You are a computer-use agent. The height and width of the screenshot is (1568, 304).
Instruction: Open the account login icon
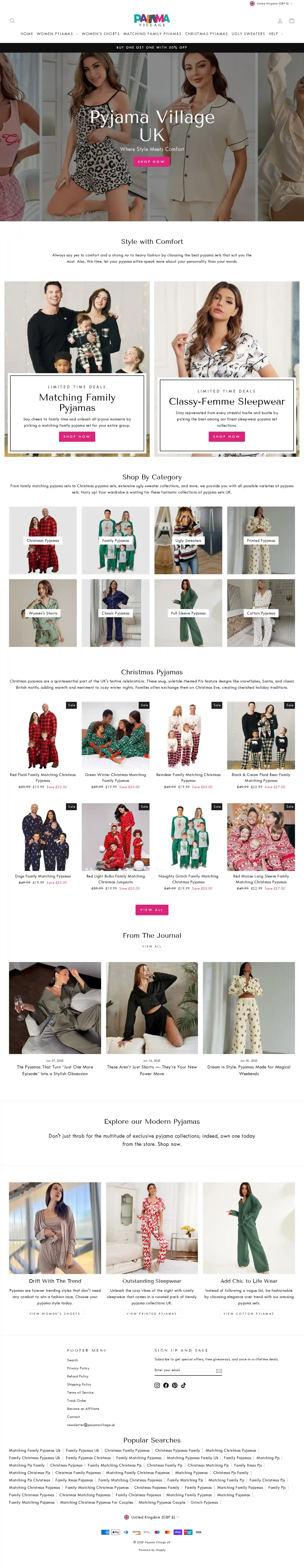coord(280,21)
